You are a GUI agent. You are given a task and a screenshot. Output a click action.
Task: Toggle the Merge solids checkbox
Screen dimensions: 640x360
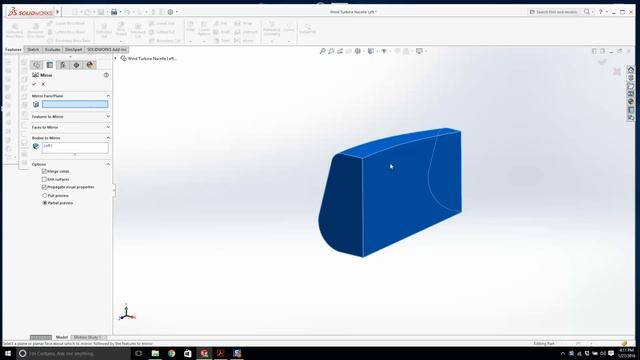pos(44,171)
